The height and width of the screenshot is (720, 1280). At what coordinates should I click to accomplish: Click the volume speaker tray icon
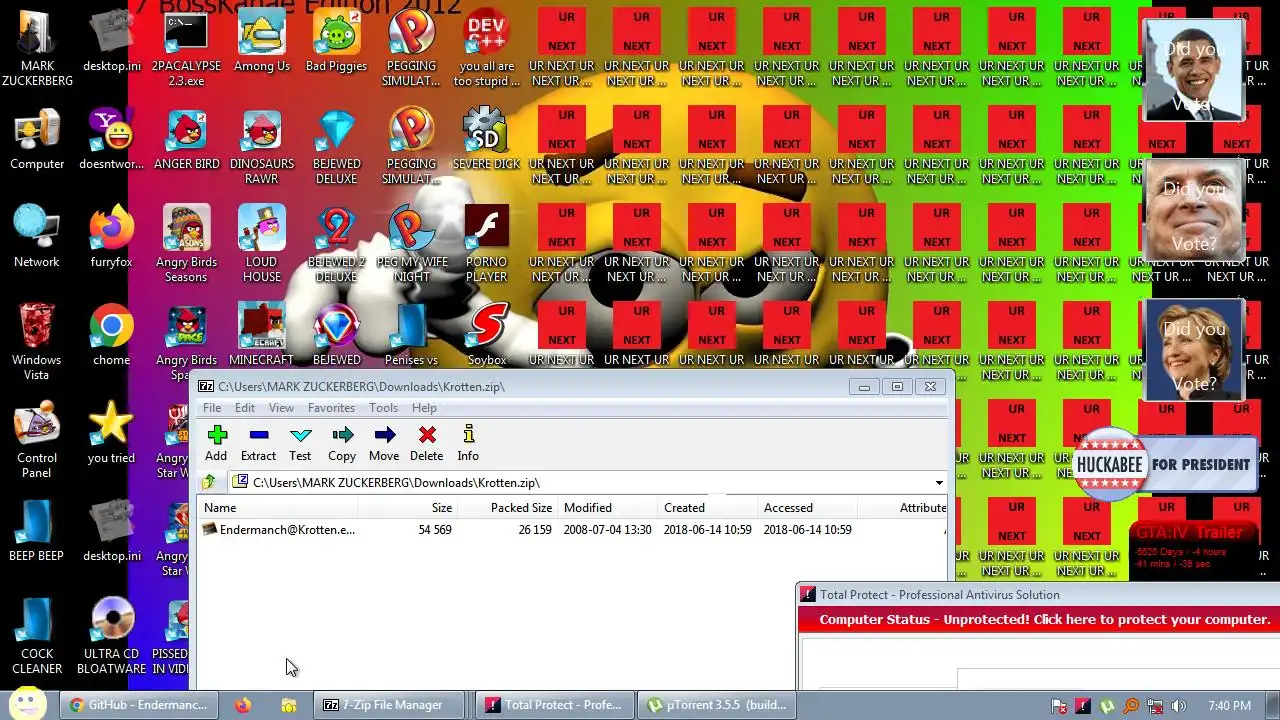[1179, 706]
